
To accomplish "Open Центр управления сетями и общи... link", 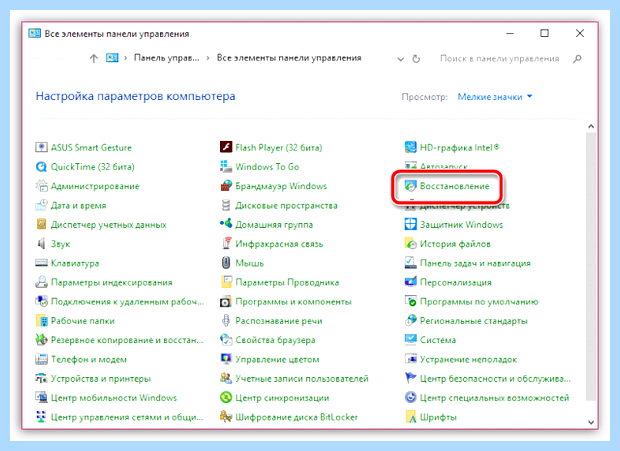I will (x=127, y=417).
